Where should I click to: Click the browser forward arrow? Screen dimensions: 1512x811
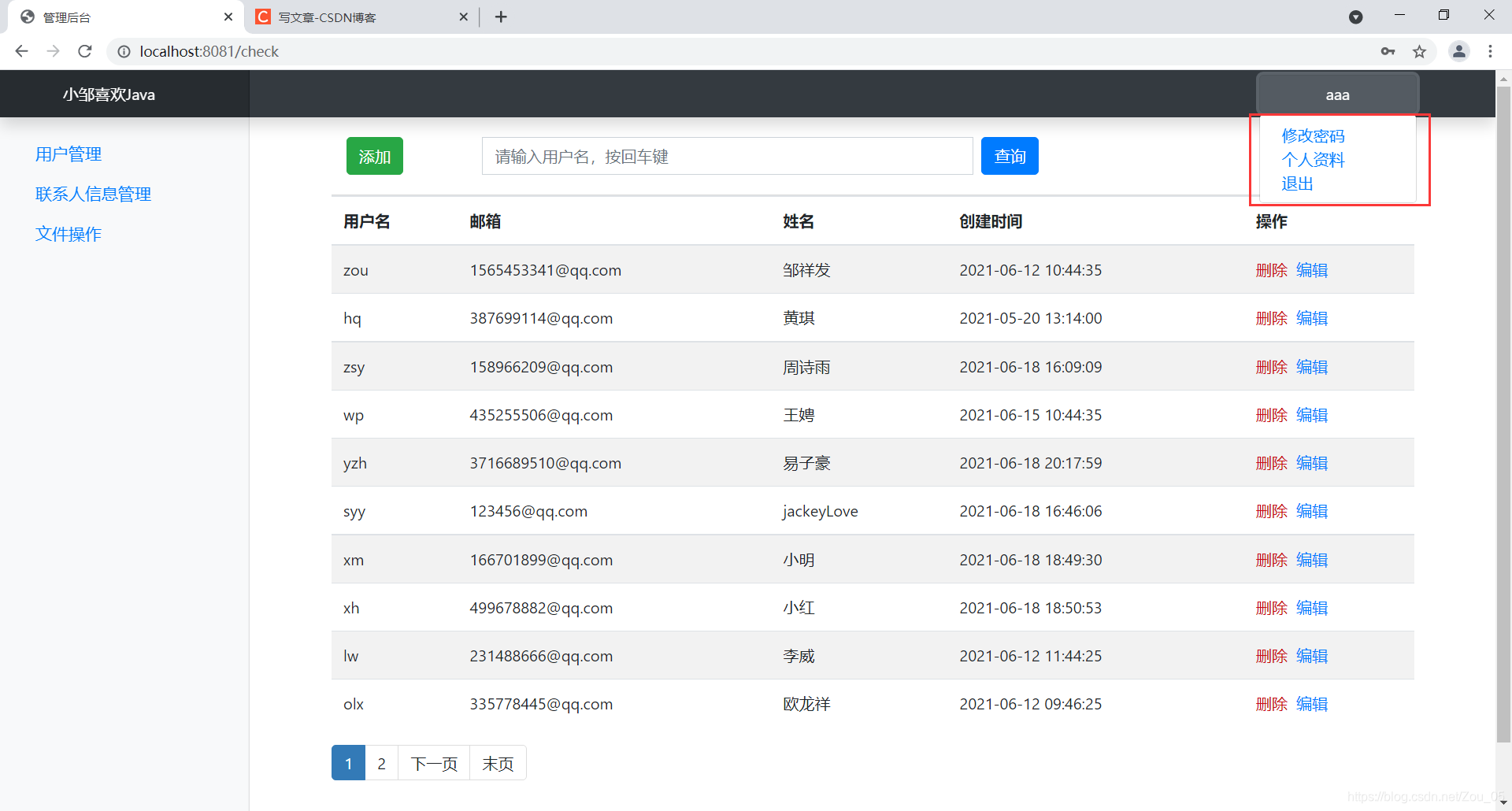(x=53, y=51)
